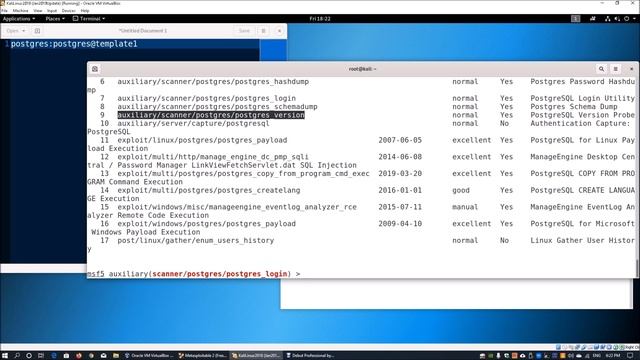Viewport: 640px width, 360px height.
Task: Click the postgres:postgres@template1 line in editor
Action: click(x=74, y=44)
